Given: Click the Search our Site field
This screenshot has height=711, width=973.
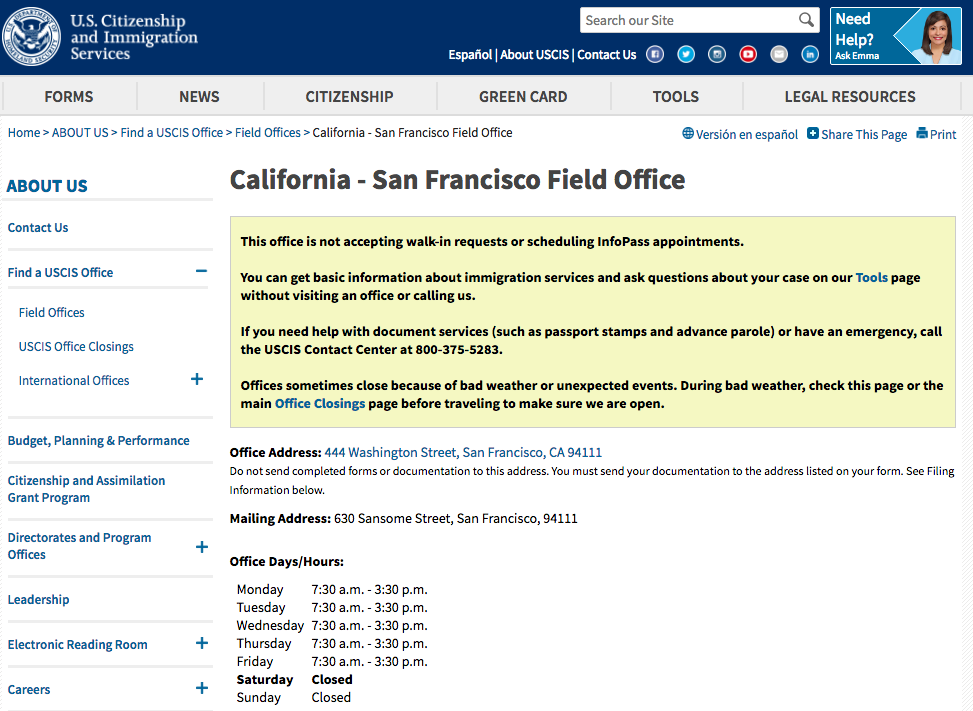Looking at the screenshot, I should coord(688,20).
